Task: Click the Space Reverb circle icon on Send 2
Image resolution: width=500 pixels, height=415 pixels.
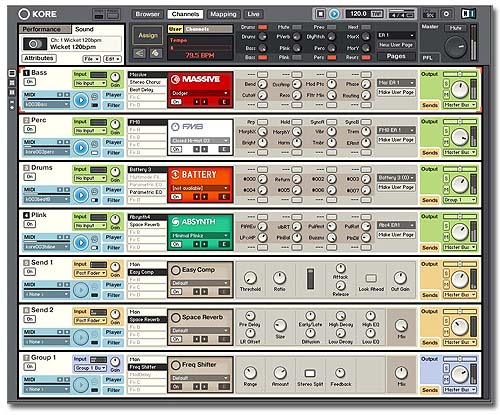Action: (x=175, y=318)
